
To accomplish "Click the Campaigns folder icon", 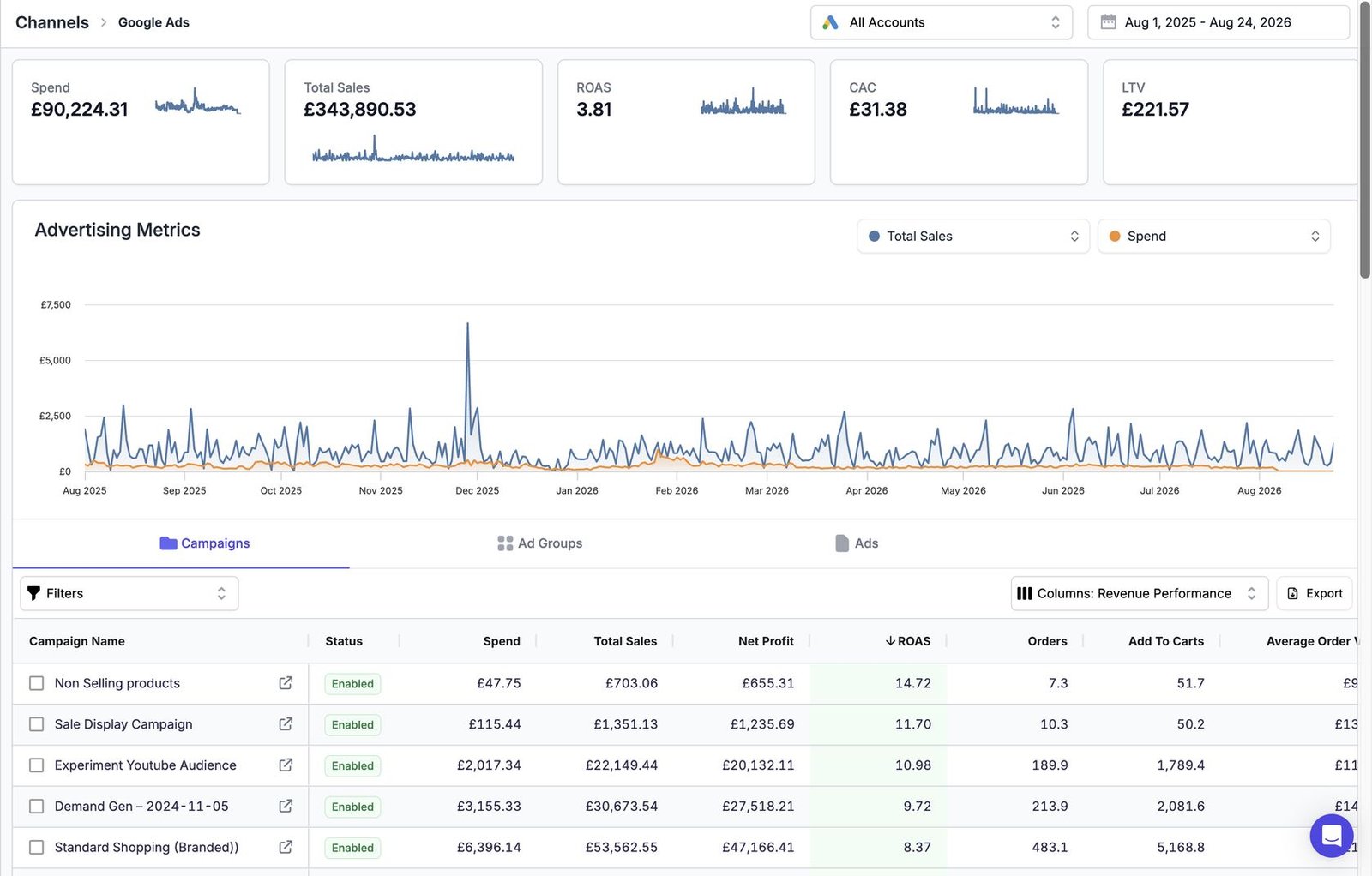I will (168, 543).
